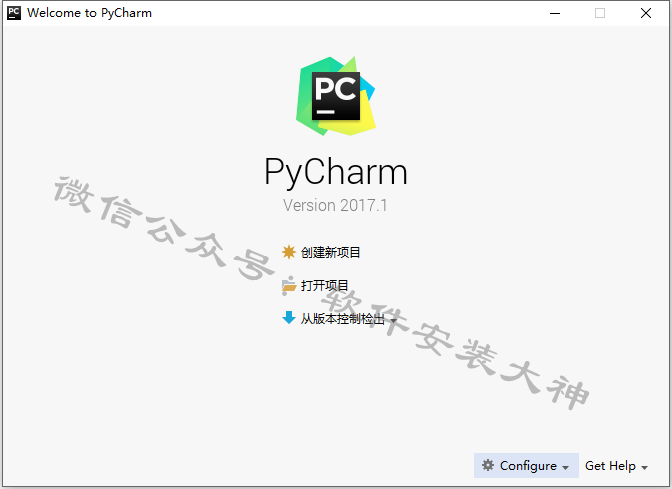Click the orange starburst Create New Project icon
672x489 pixels.
pyautogui.click(x=289, y=252)
